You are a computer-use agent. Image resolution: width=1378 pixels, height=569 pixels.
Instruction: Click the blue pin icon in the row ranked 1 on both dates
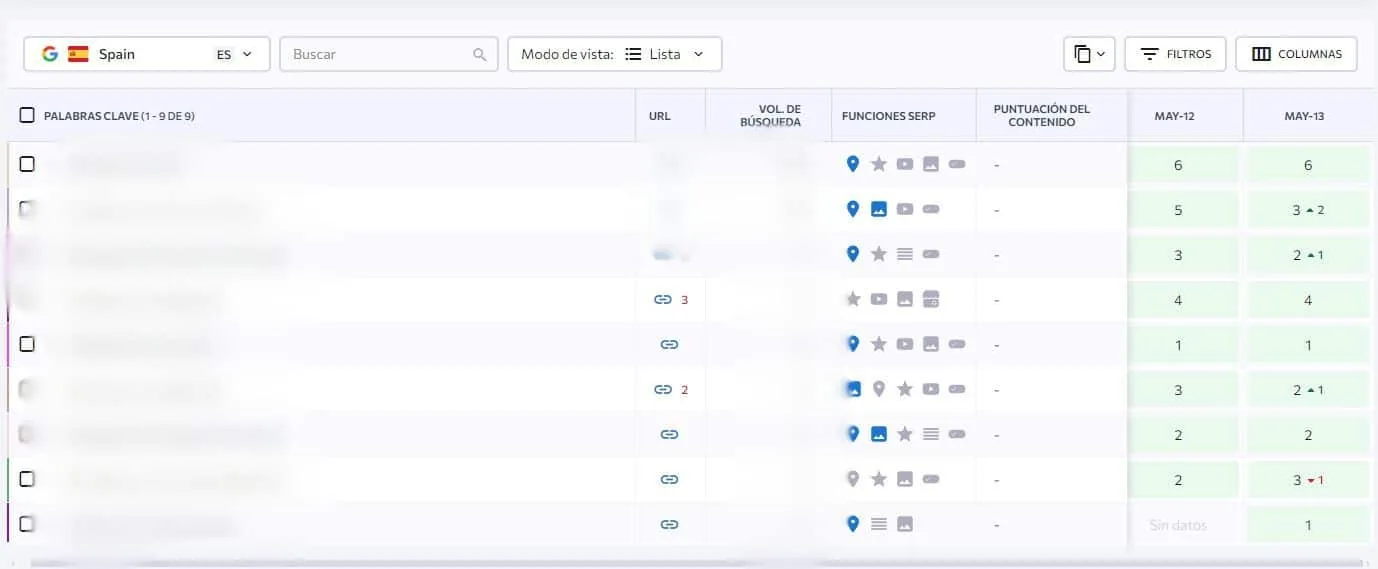pos(853,344)
